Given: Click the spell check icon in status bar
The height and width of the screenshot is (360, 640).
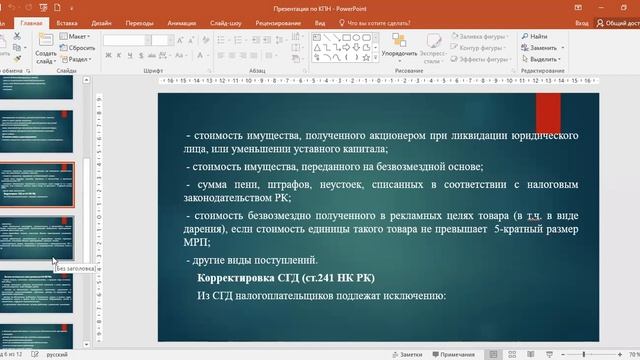Looking at the screenshot, I should [x=35, y=354].
